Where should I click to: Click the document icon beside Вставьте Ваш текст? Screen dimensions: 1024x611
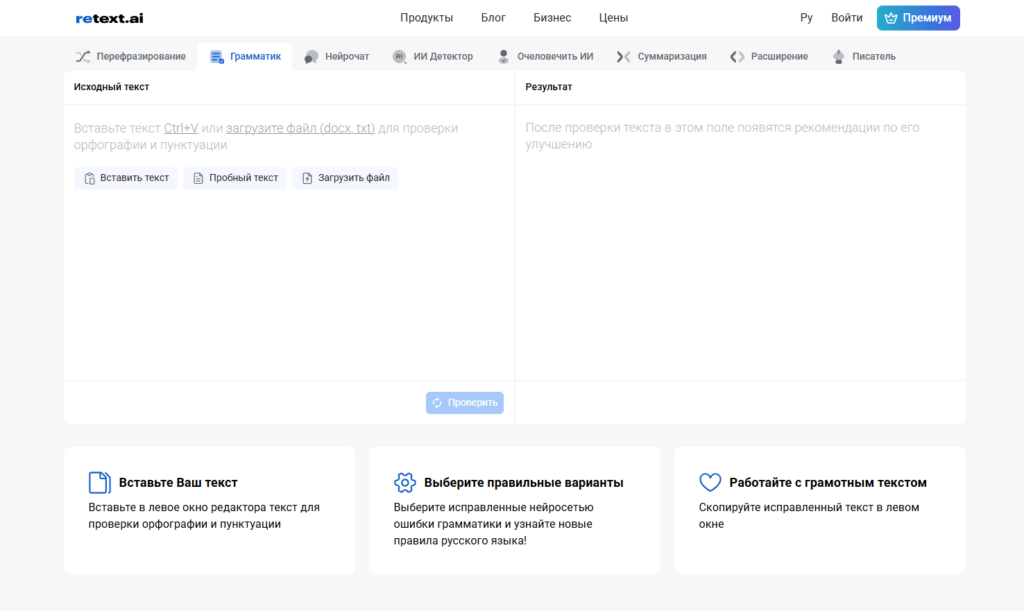99,482
